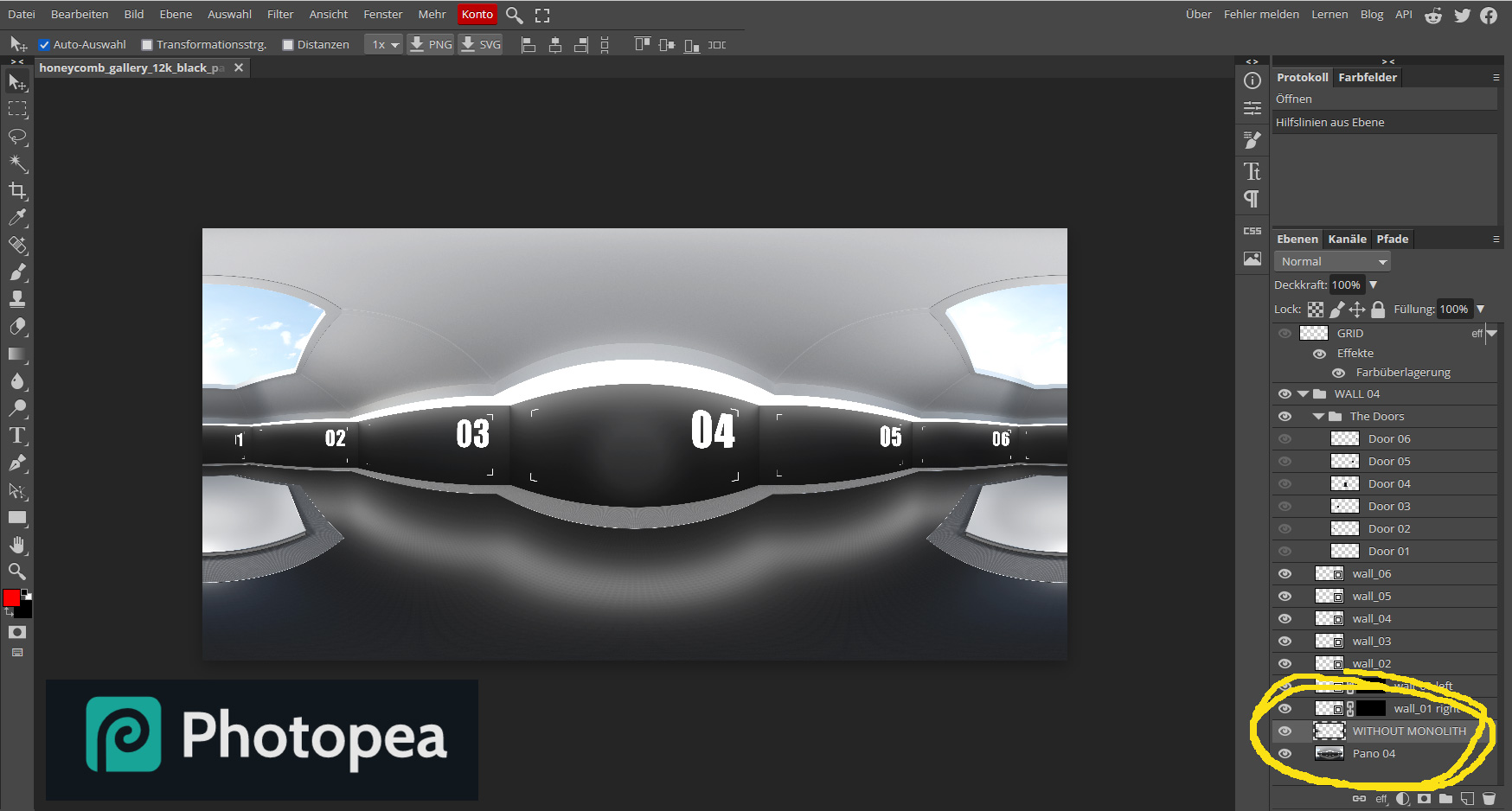Switch to the Kanäle tab
The height and width of the screenshot is (811, 1512).
coord(1347,239)
